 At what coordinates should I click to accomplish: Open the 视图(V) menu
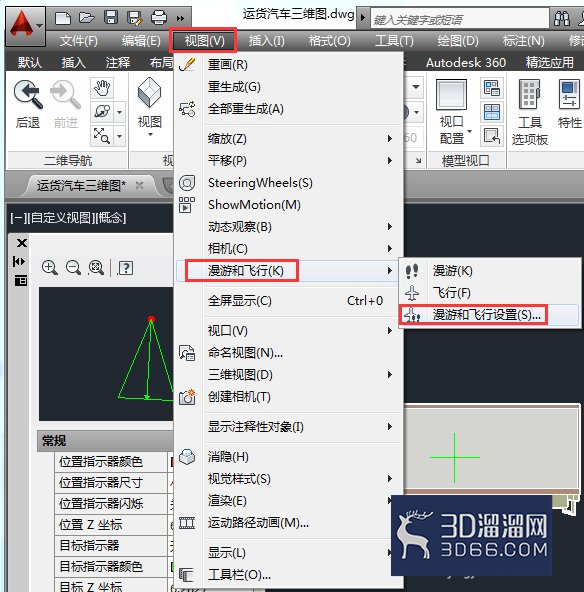(x=204, y=40)
